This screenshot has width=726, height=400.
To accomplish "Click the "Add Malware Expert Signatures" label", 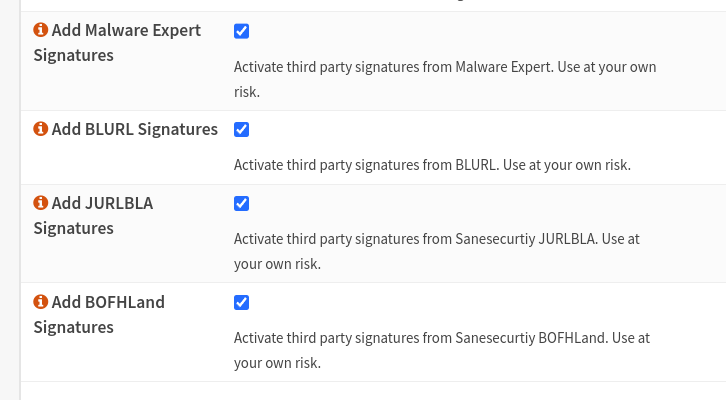I will tap(117, 43).
